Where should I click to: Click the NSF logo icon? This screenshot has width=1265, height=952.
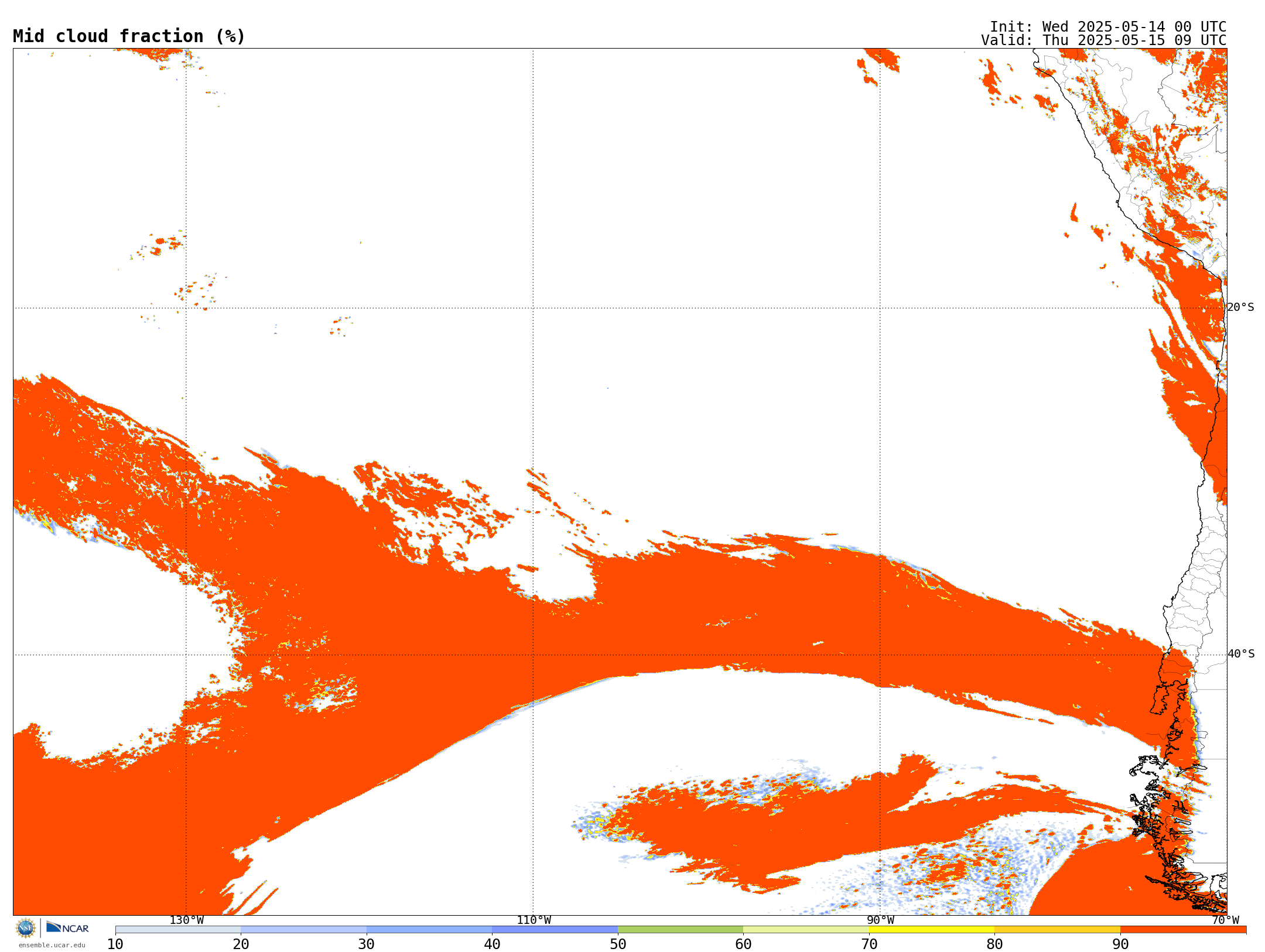tap(26, 928)
